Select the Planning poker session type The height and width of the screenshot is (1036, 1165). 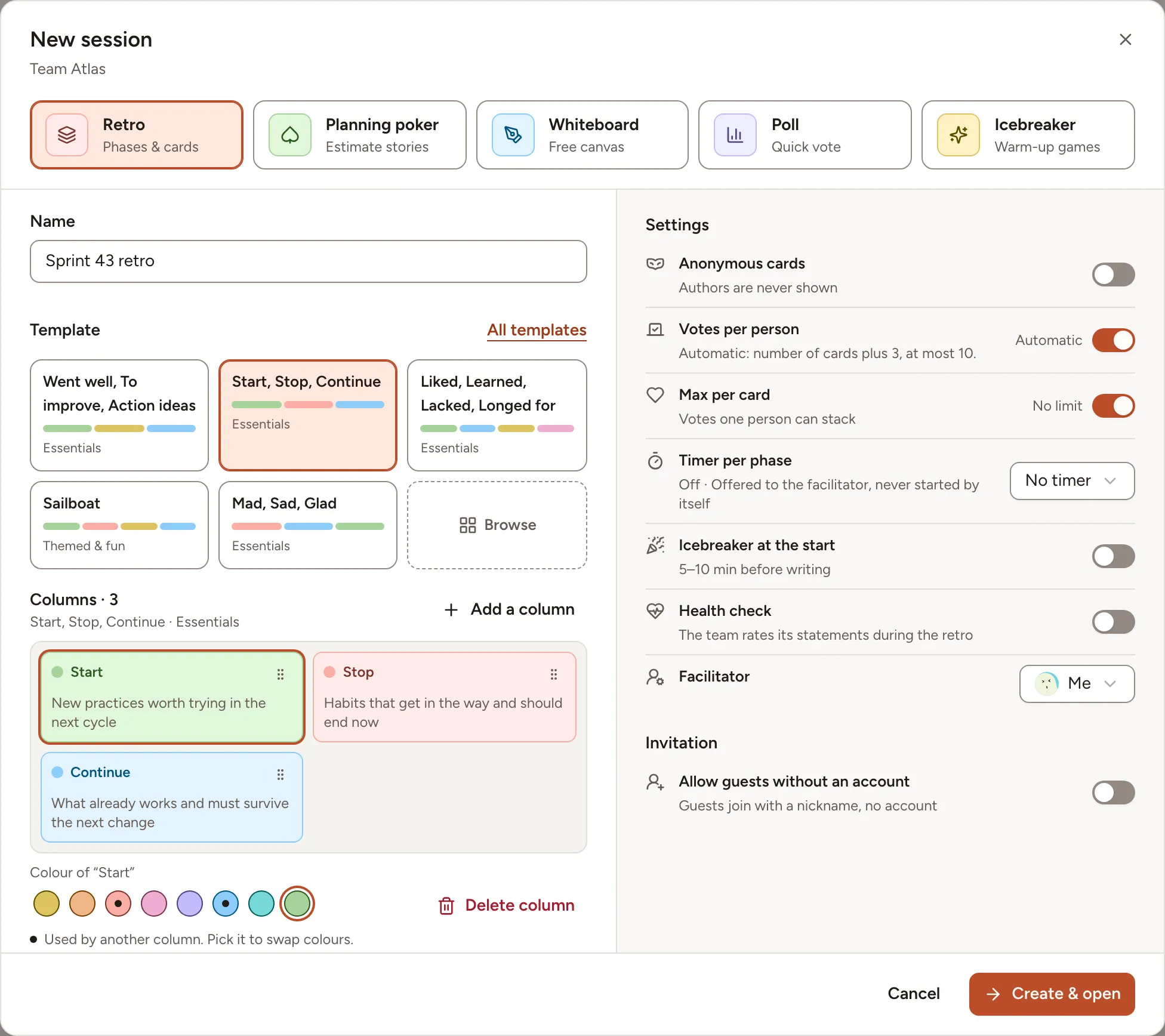(x=359, y=135)
